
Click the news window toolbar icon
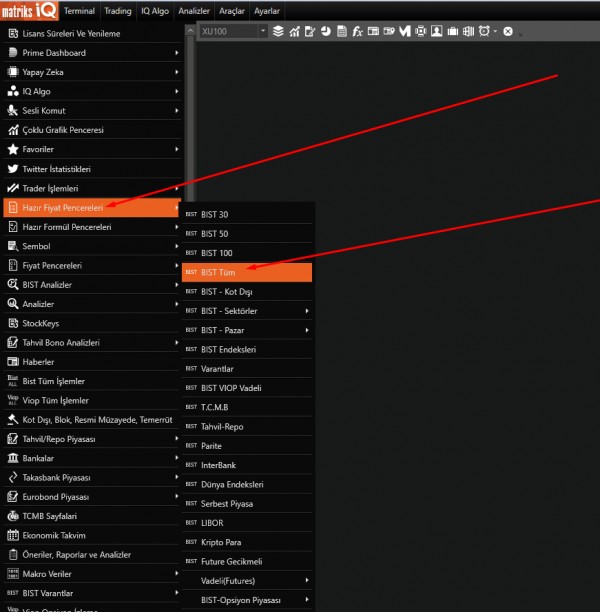[x=373, y=31]
